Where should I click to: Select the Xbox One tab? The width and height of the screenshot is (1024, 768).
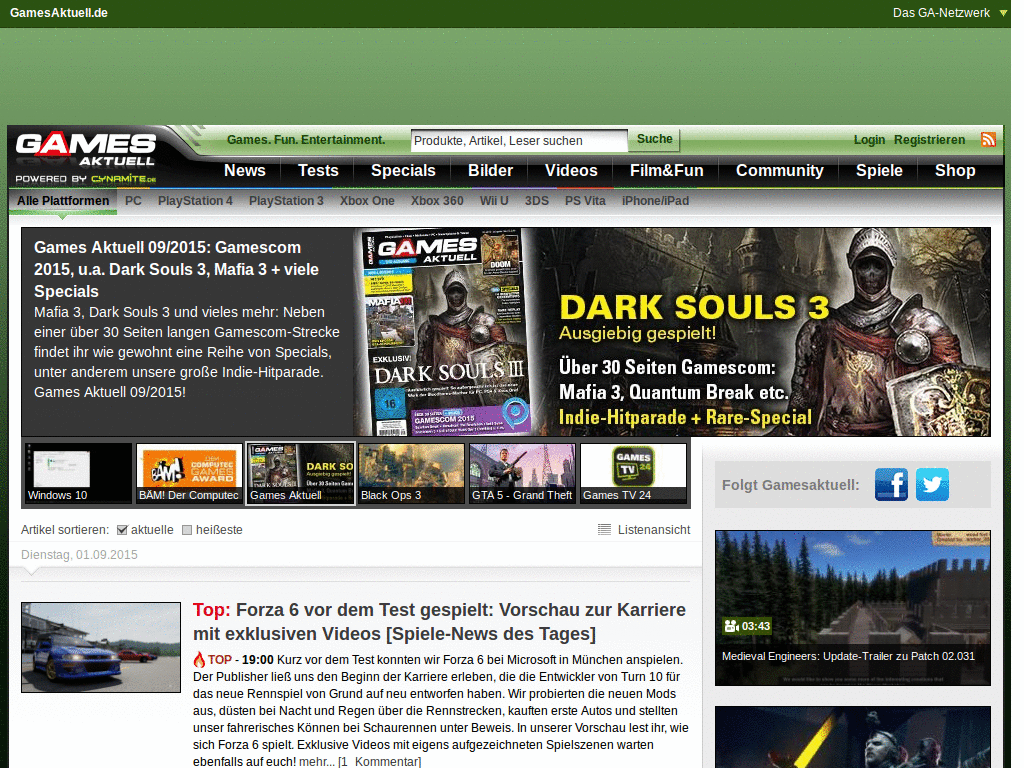point(367,200)
